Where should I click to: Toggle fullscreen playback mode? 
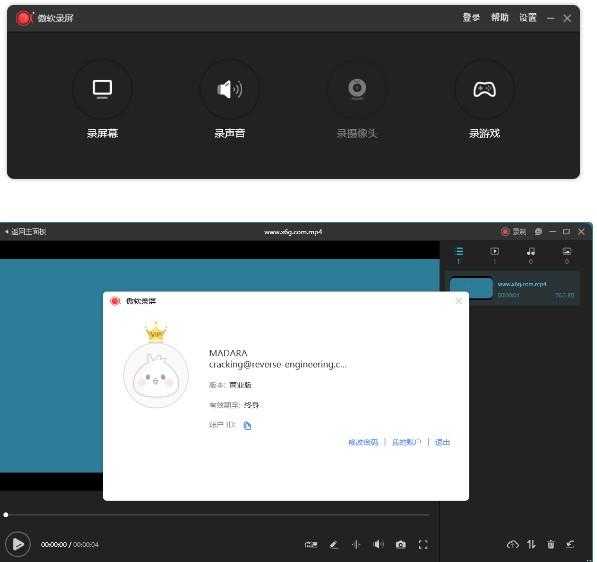click(x=423, y=544)
